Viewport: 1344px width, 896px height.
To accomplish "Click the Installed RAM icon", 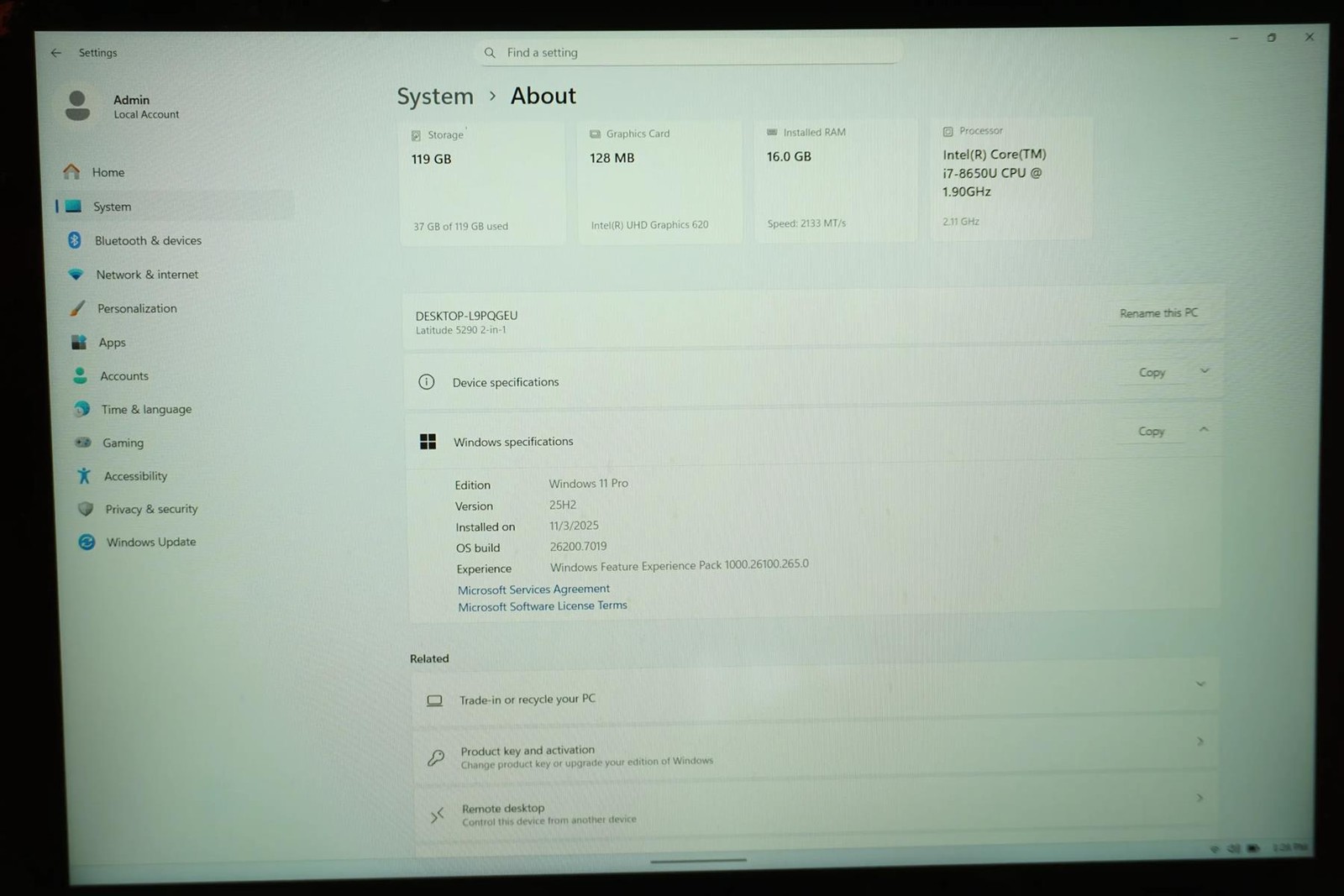I will pyautogui.click(x=772, y=132).
